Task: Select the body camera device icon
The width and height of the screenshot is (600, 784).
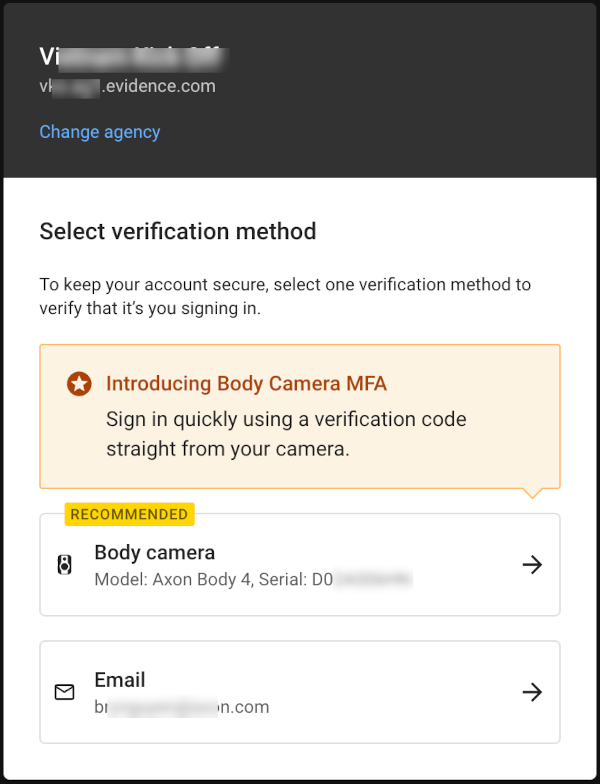Action: click(x=64, y=565)
